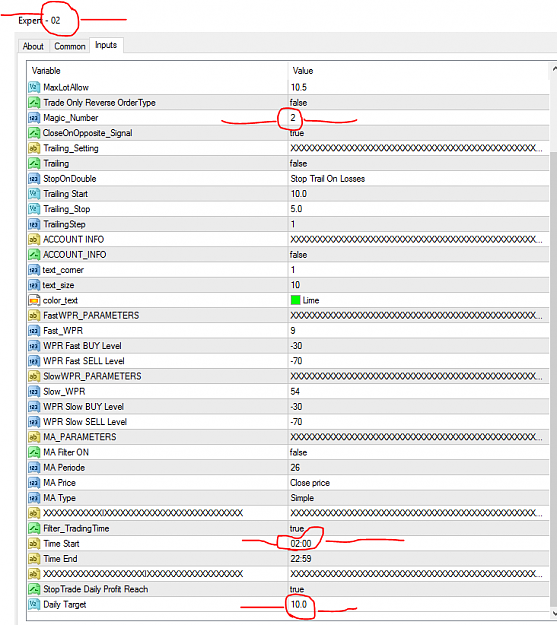
Task: Switch to the About tab
Action: point(33,46)
